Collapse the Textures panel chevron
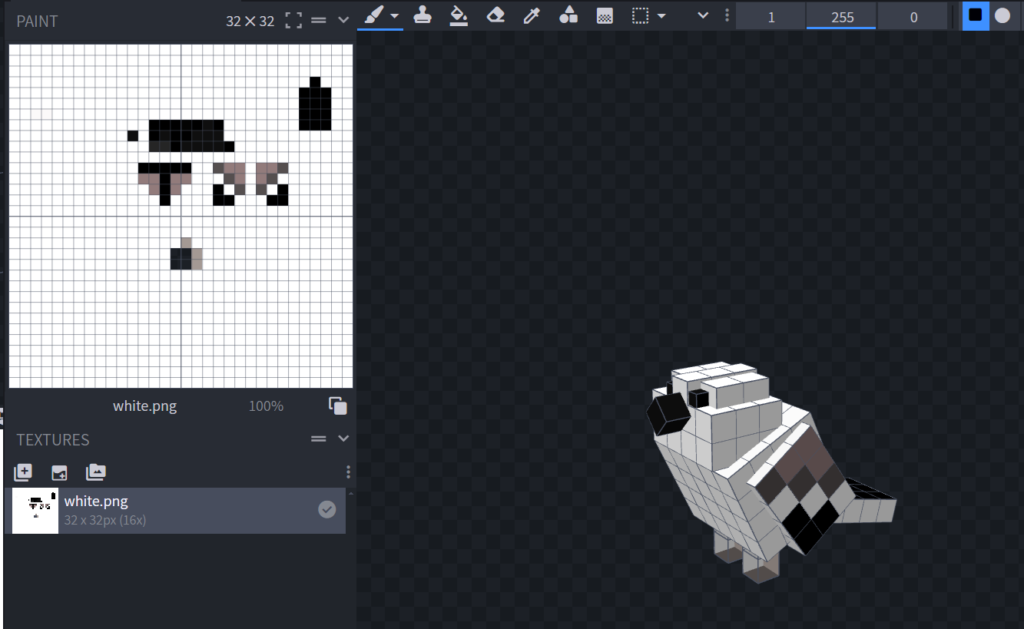 (x=343, y=439)
